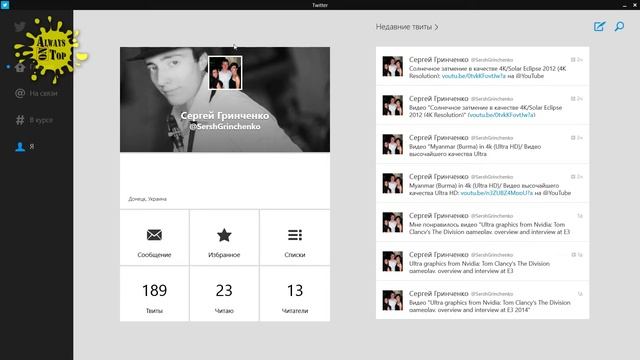Open the youtu.be link in second tweet
Screen dimensions: 640x360
[502, 115]
